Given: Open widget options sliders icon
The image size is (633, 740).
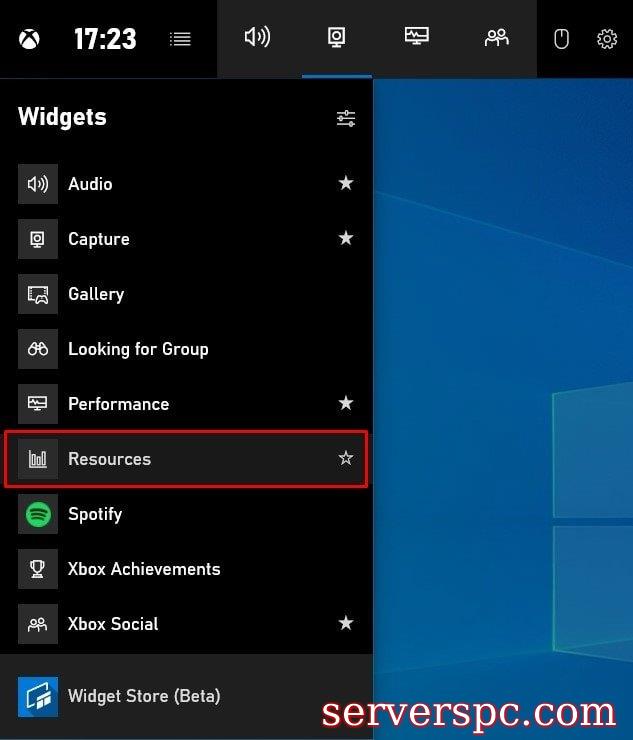Looking at the screenshot, I should pyautogui.click(x=346, y=118).
